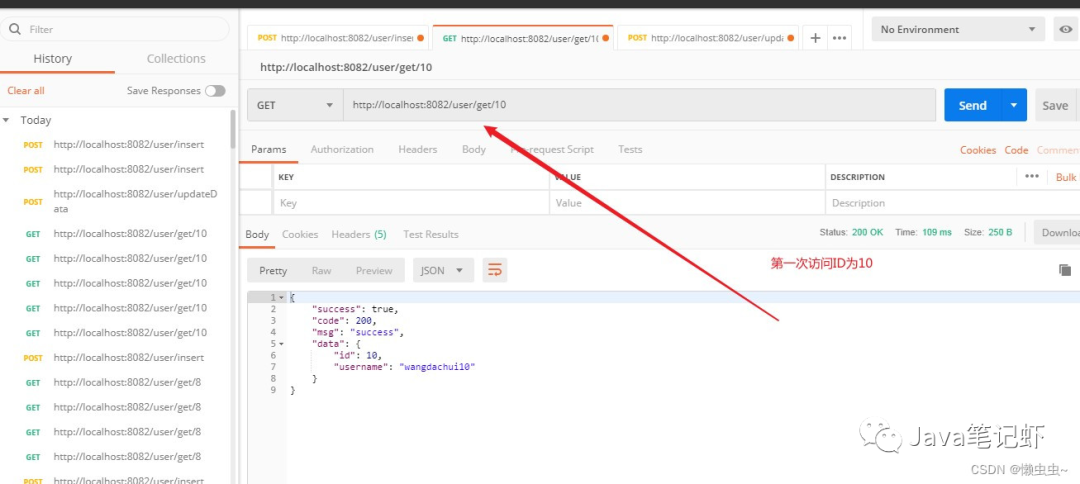Switch to the History tab
The height and width of the screenshot is (484, 1080).
(x=52, y=59)
